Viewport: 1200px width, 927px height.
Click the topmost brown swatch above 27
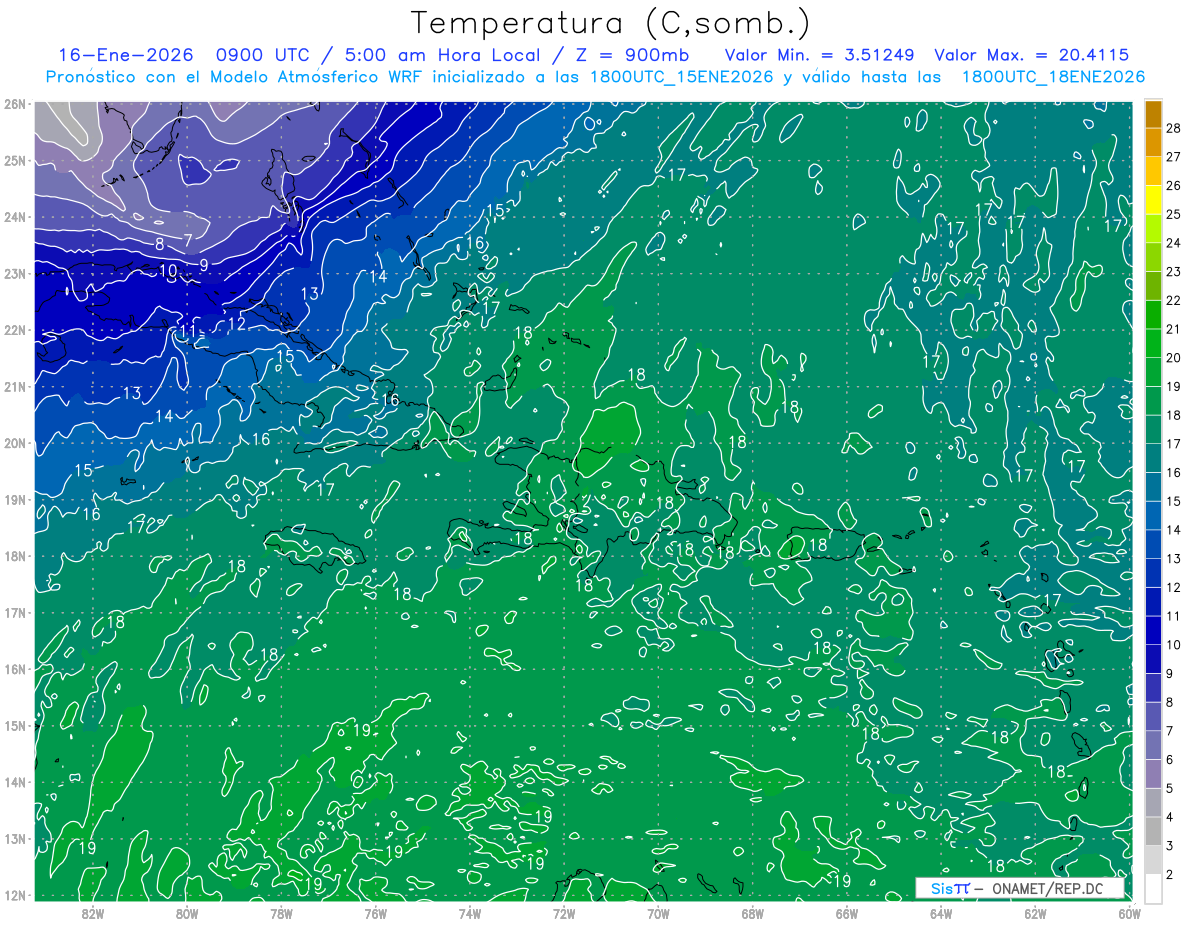point(1153,114)
